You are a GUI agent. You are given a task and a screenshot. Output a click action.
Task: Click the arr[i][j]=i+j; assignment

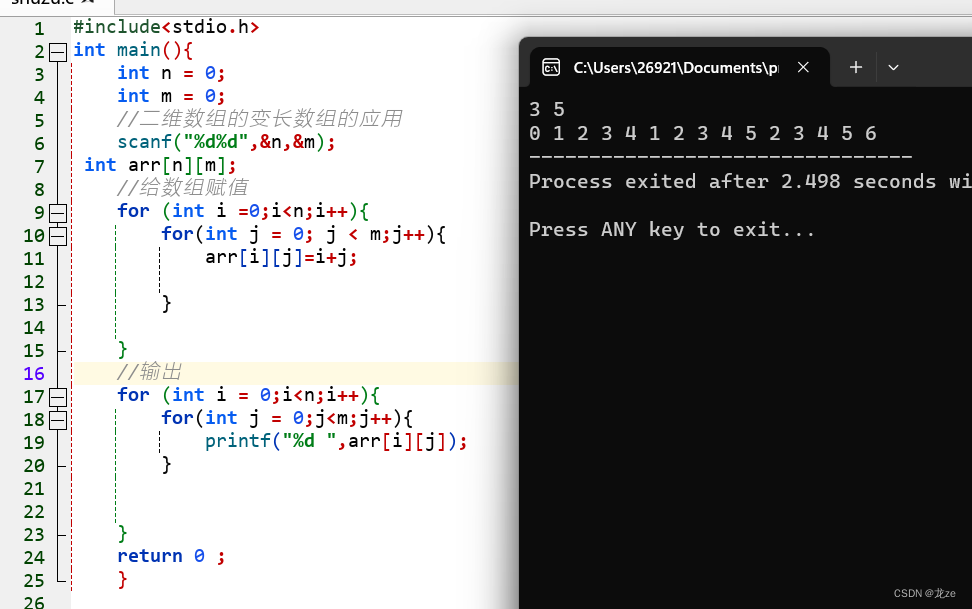click(x=281, y=257)
